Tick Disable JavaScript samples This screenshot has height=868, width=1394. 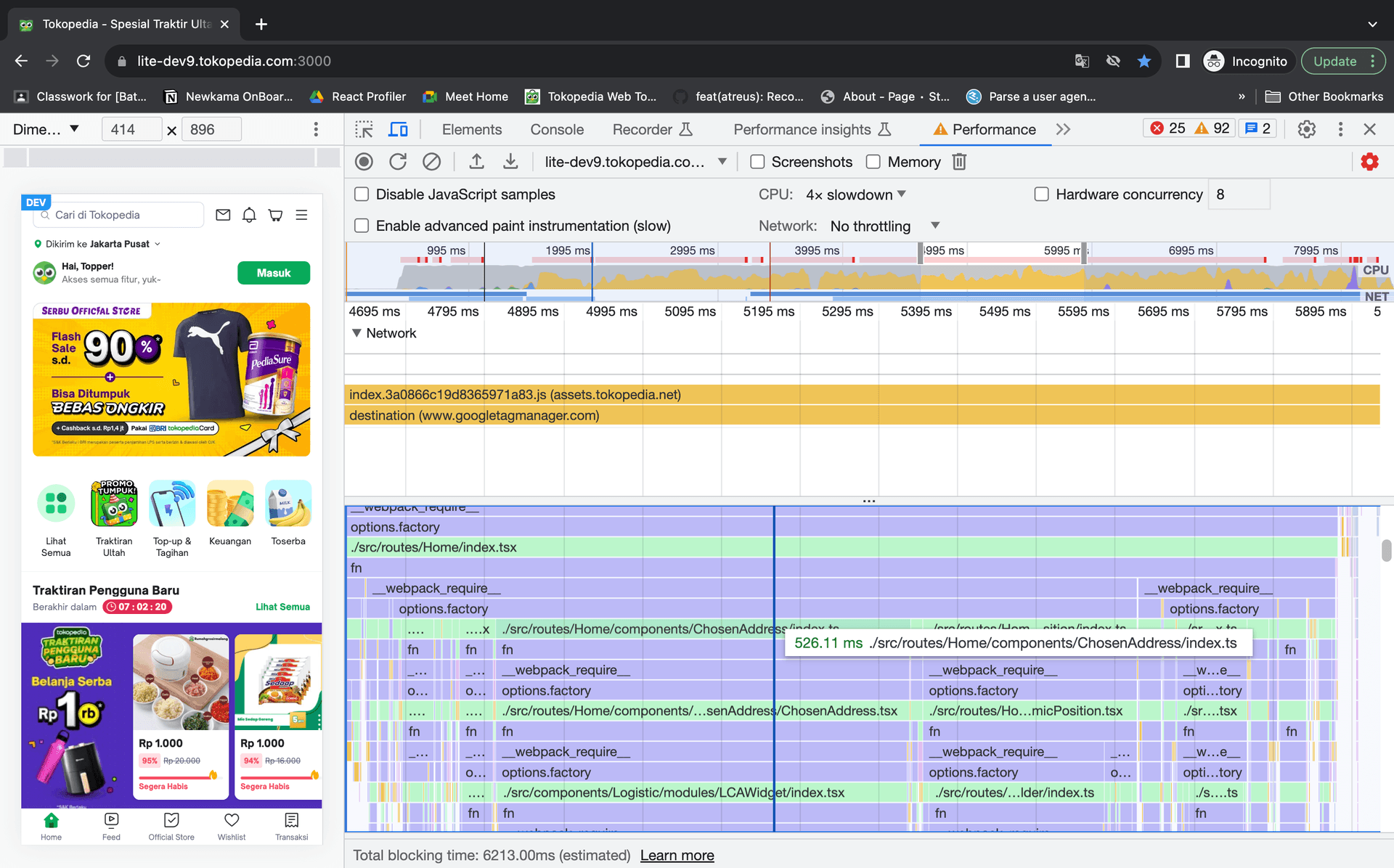(361, 195)
